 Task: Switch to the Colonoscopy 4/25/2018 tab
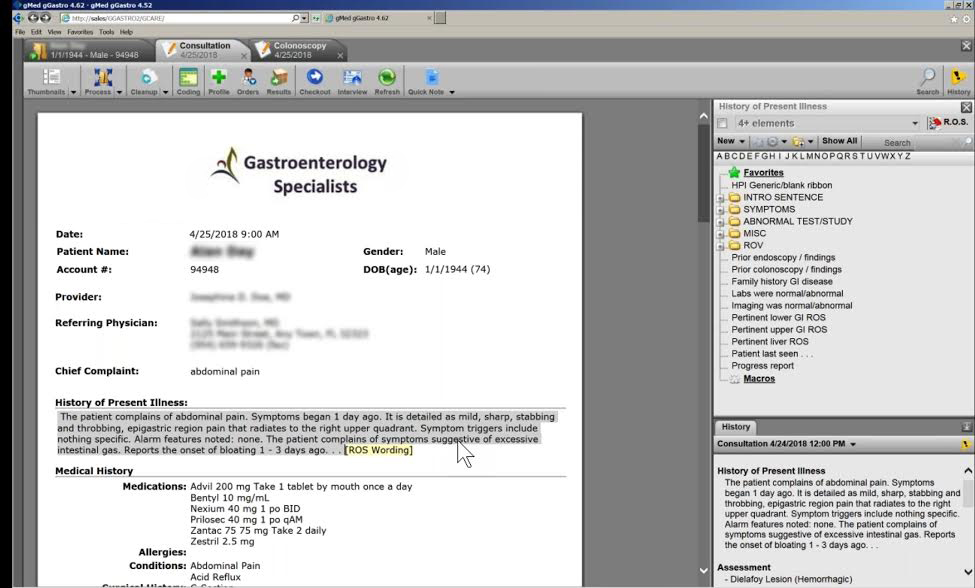pos(299,50)
